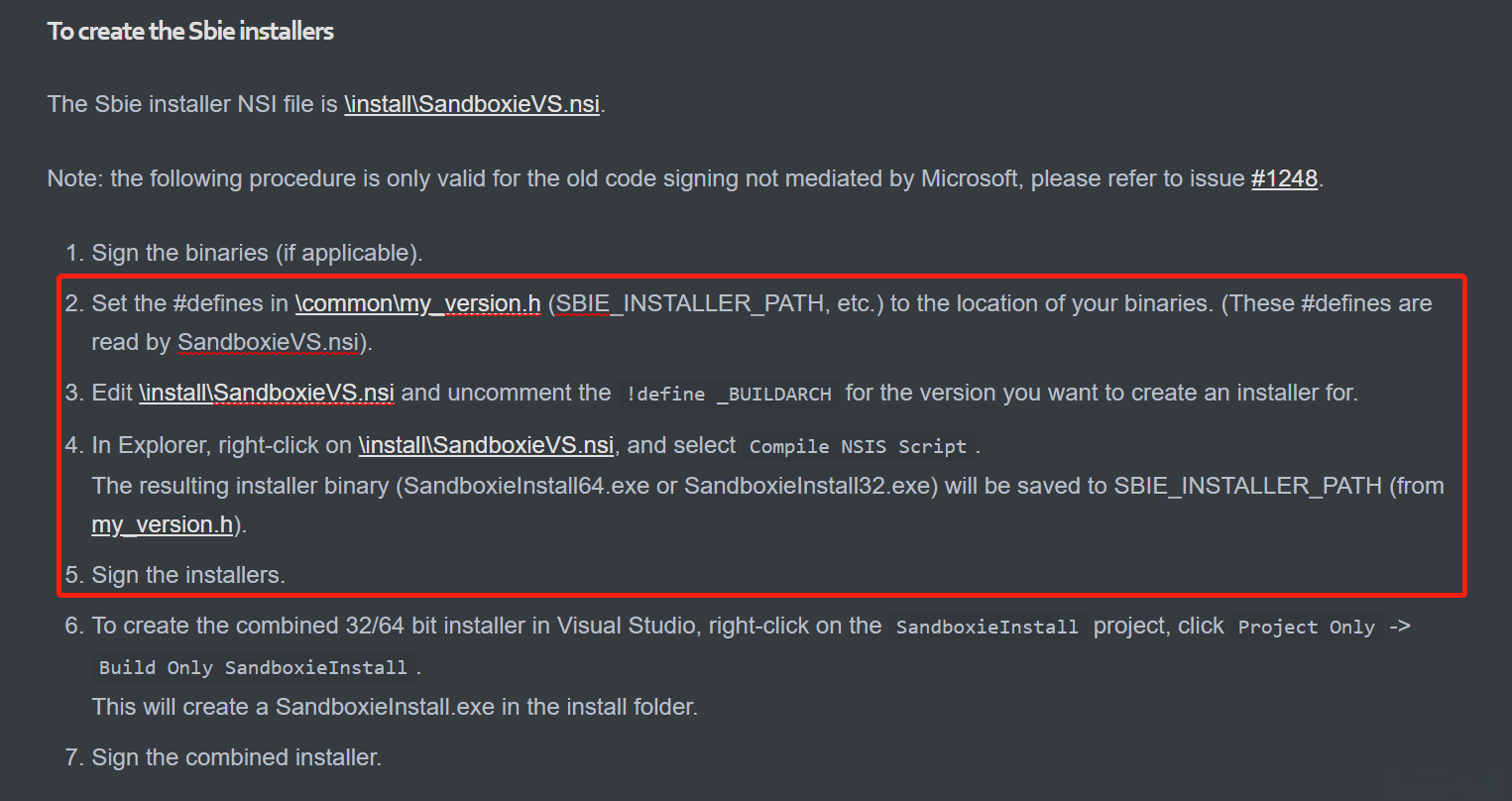Image resolution: width=1512 pixels, height=801 pixels.
Task: Click the \install\SandboxieVS.nsi link in step 3
Action: click(267, 393)
